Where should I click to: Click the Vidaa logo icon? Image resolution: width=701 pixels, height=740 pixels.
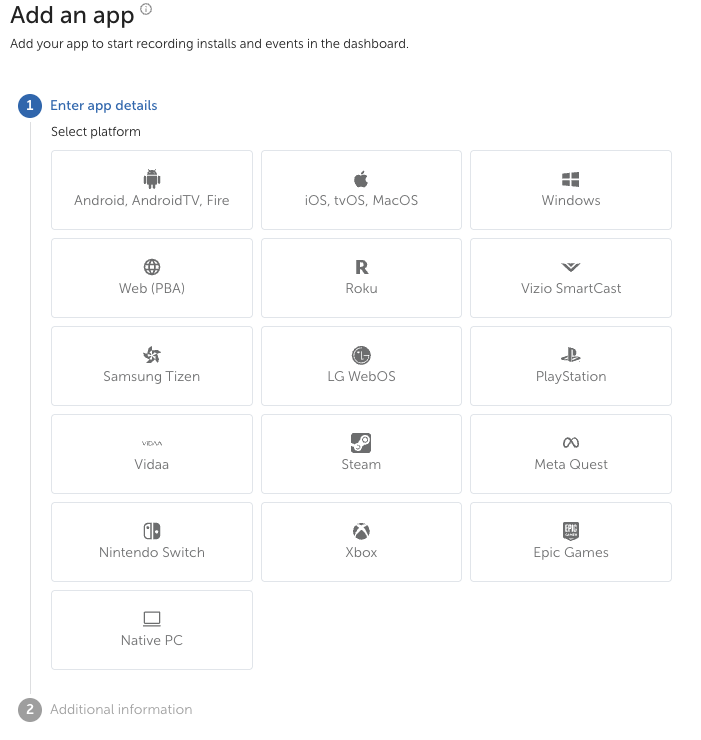click(152, 443)
